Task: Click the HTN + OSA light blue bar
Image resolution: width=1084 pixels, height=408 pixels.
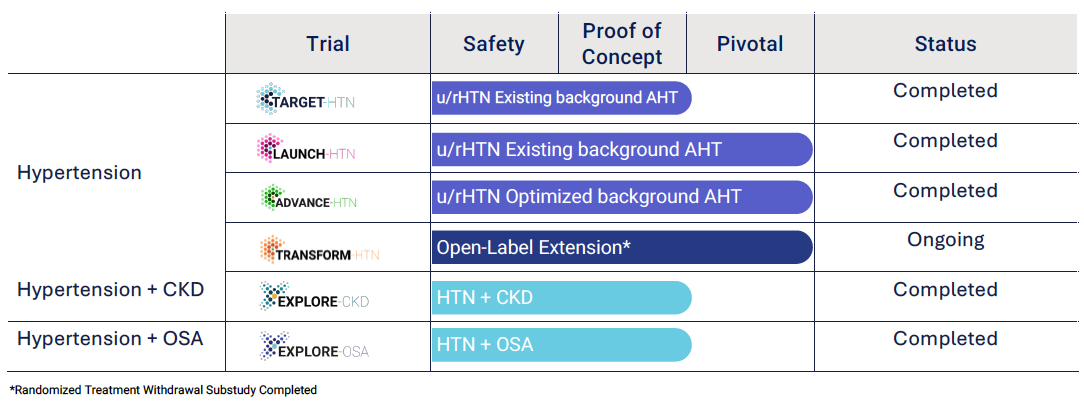Action: (x=561, y=345)
